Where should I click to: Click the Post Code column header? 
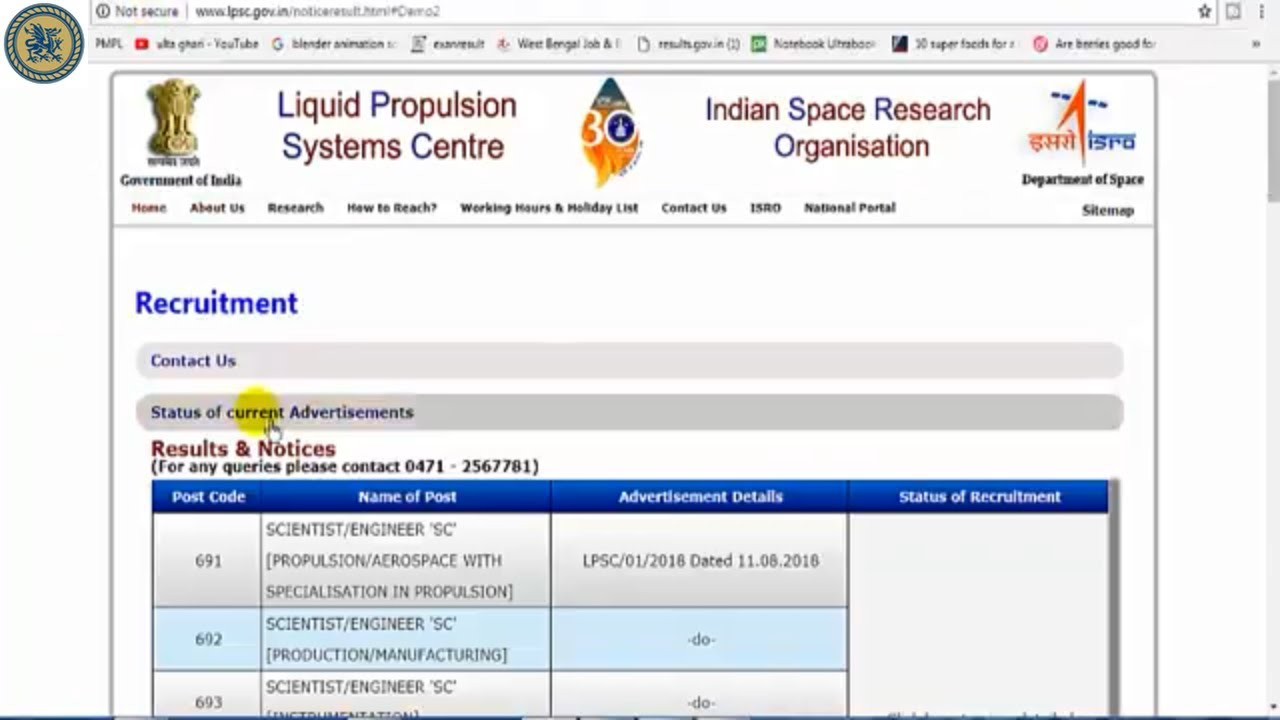click(208, 496)
